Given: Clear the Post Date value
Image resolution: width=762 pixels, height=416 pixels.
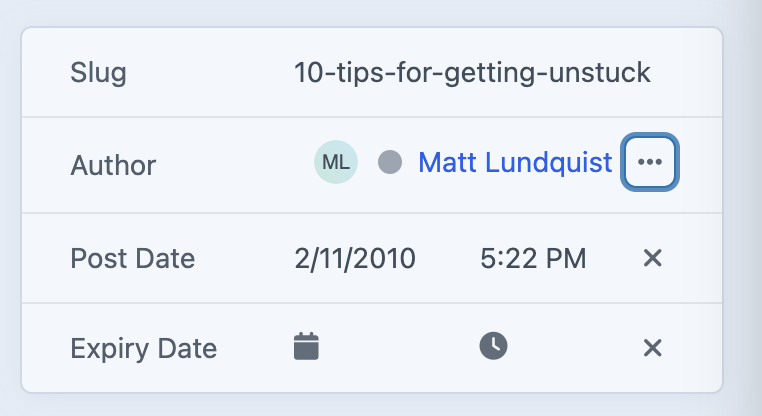Looking at the screenshot, I should (652, 258).
